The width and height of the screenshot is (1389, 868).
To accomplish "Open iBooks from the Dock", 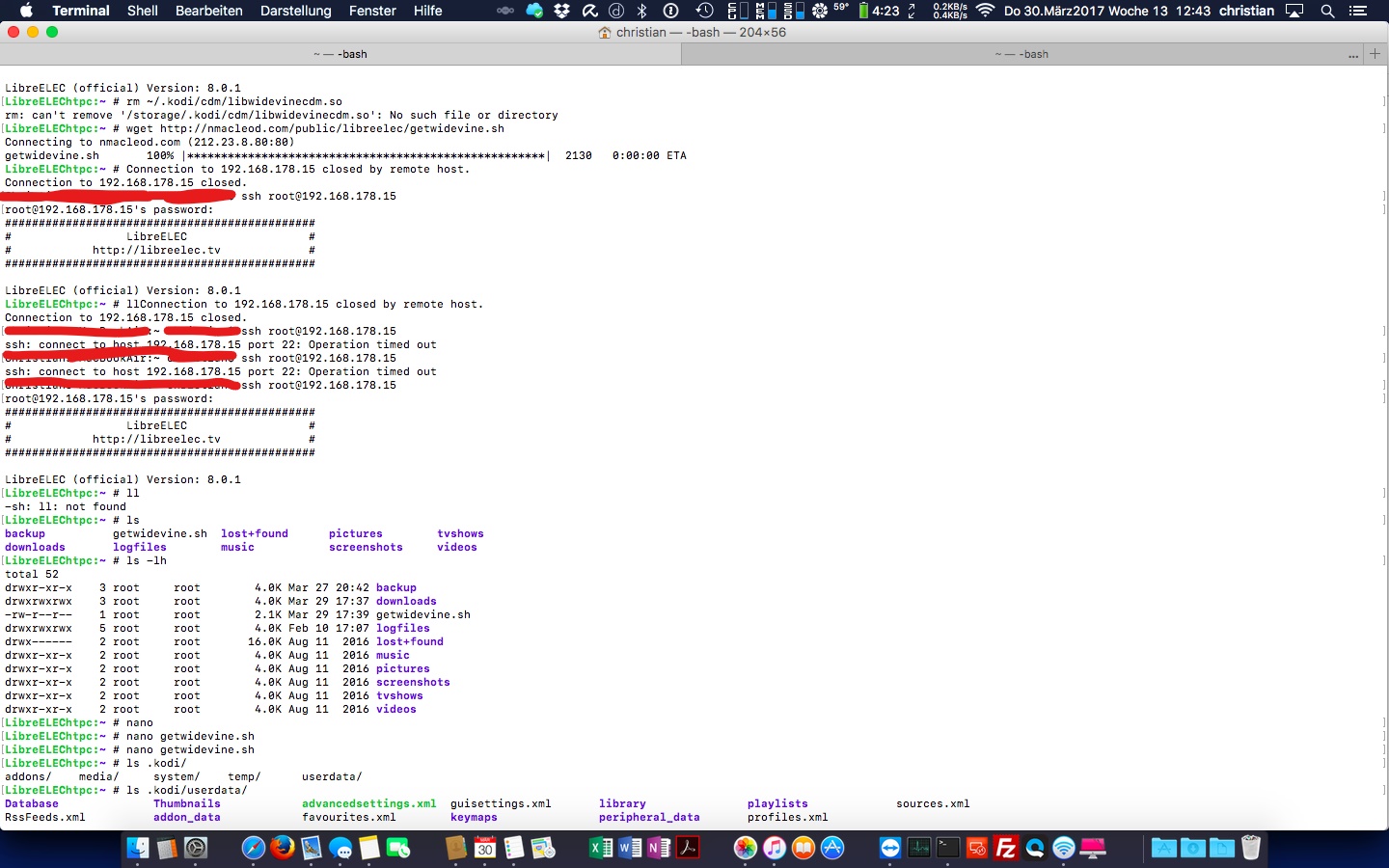I will [x=803, y=848].
